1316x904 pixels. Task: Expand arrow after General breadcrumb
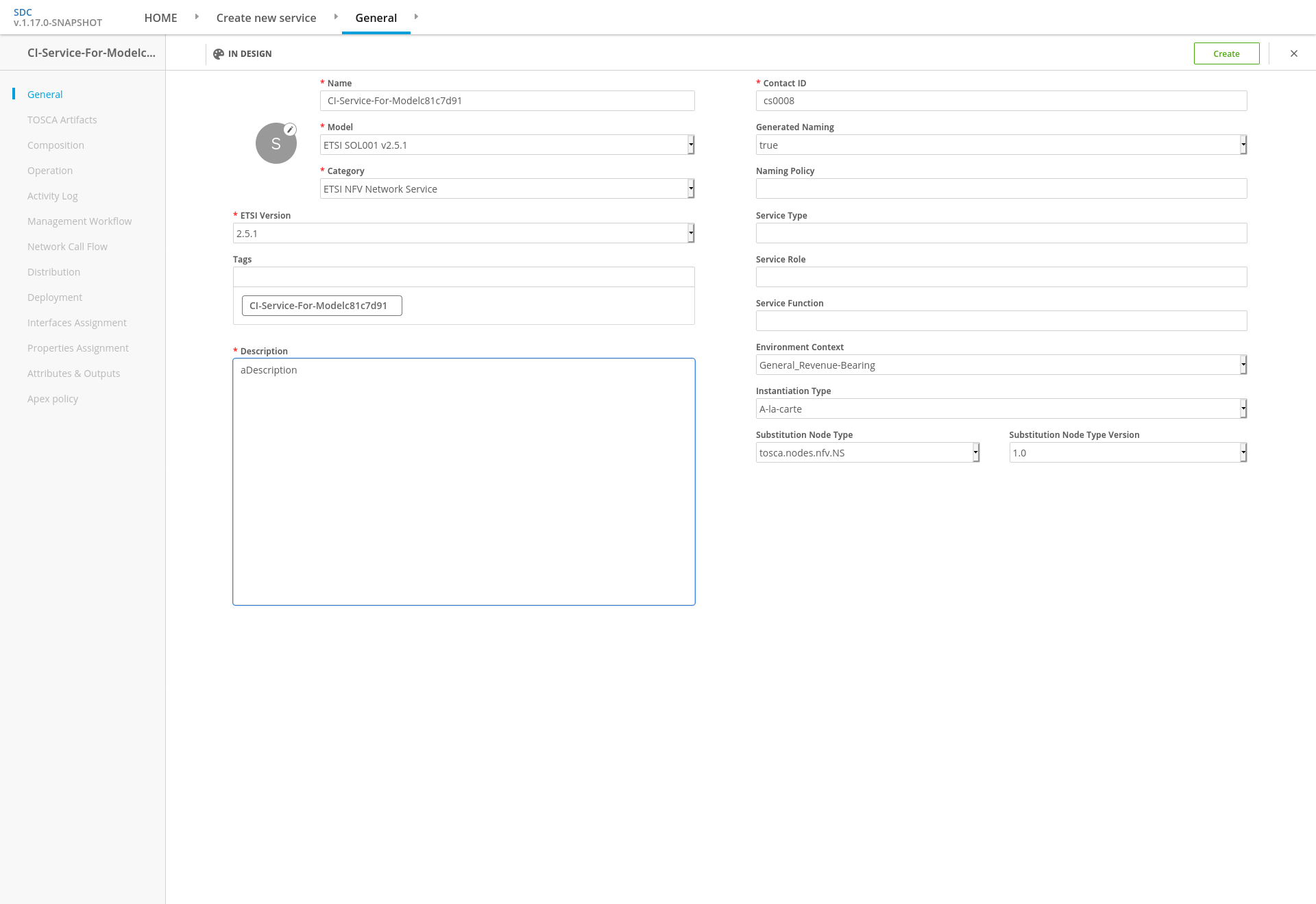pos(416,16)
